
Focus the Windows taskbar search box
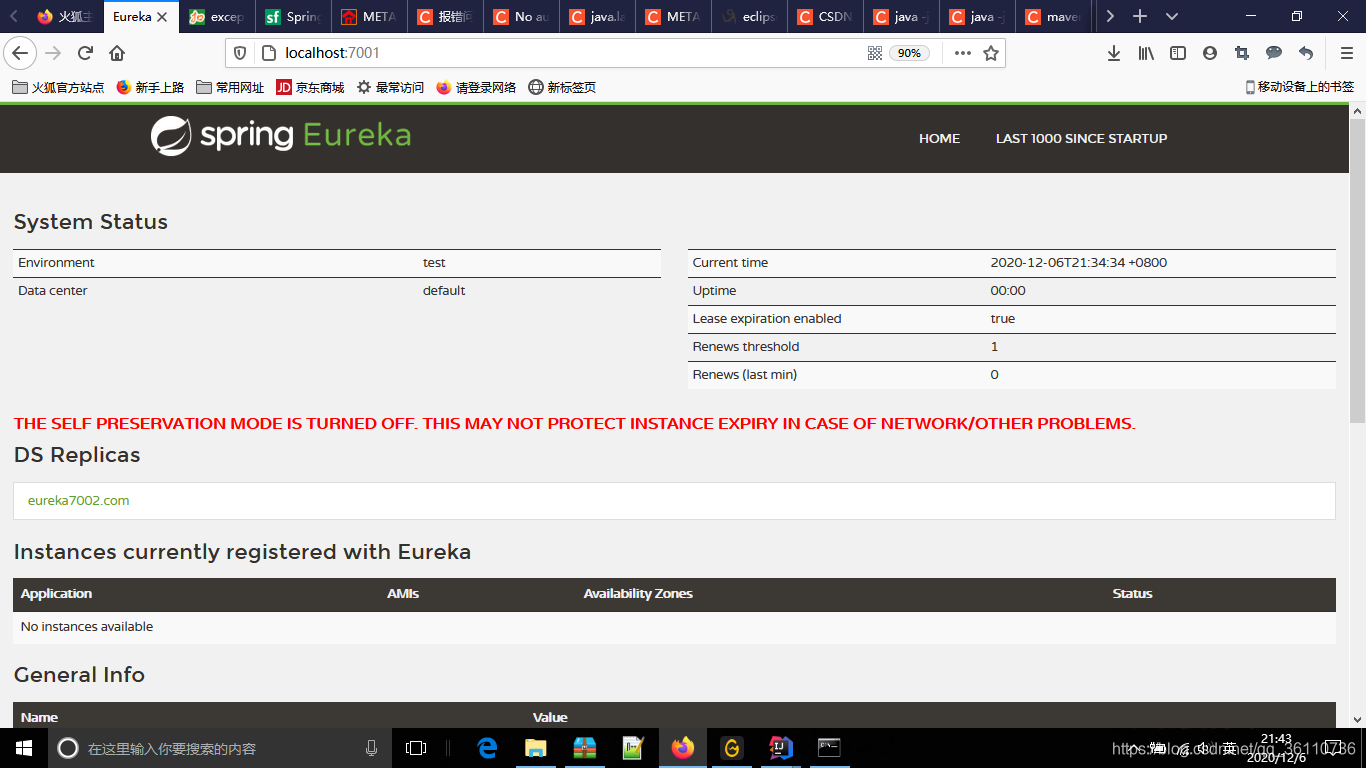click(220, 748)
